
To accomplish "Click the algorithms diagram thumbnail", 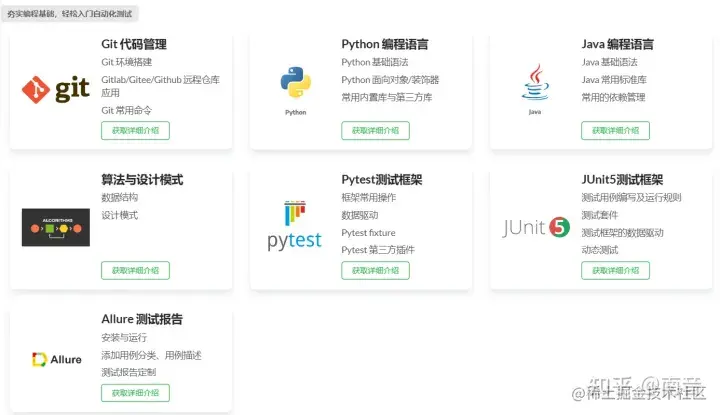I will [x=56, y=227].
